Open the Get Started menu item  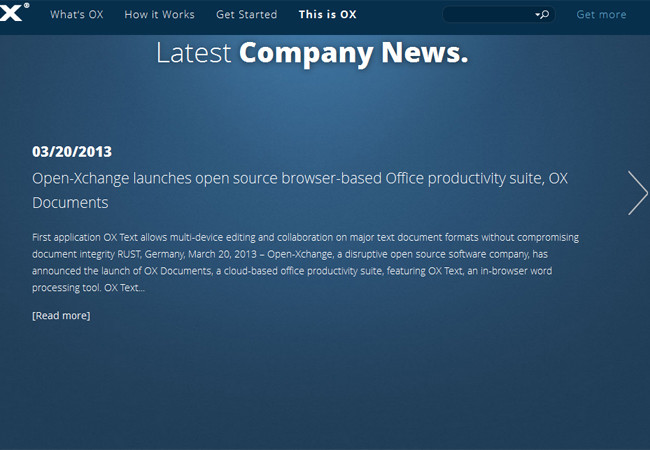247,15
